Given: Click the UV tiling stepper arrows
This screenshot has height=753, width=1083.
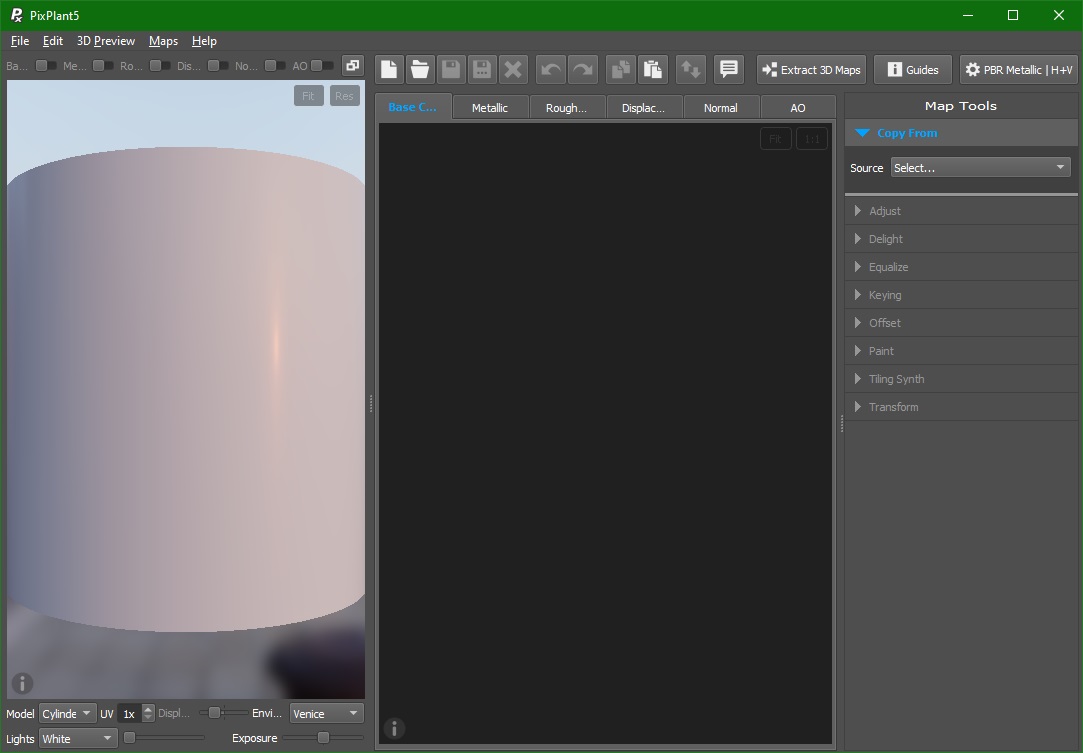Looking at the screenshot, I should (148, 713).
